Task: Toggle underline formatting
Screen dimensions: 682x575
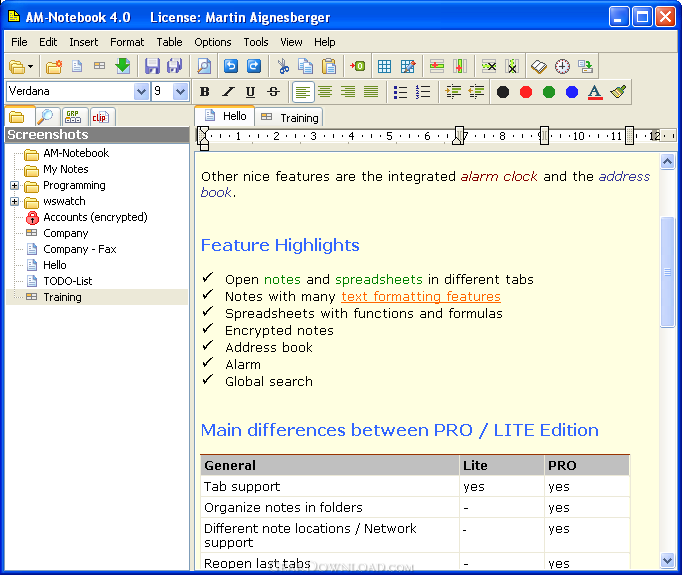Action: point(251,92)
